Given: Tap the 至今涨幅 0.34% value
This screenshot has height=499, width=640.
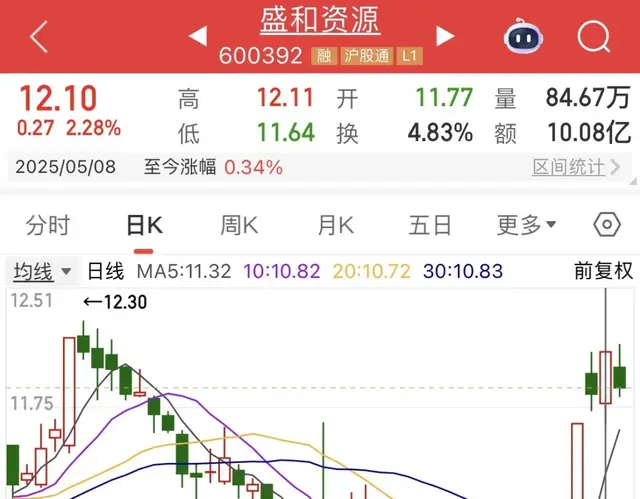Looking at the screenshot, I should (253, 167).
